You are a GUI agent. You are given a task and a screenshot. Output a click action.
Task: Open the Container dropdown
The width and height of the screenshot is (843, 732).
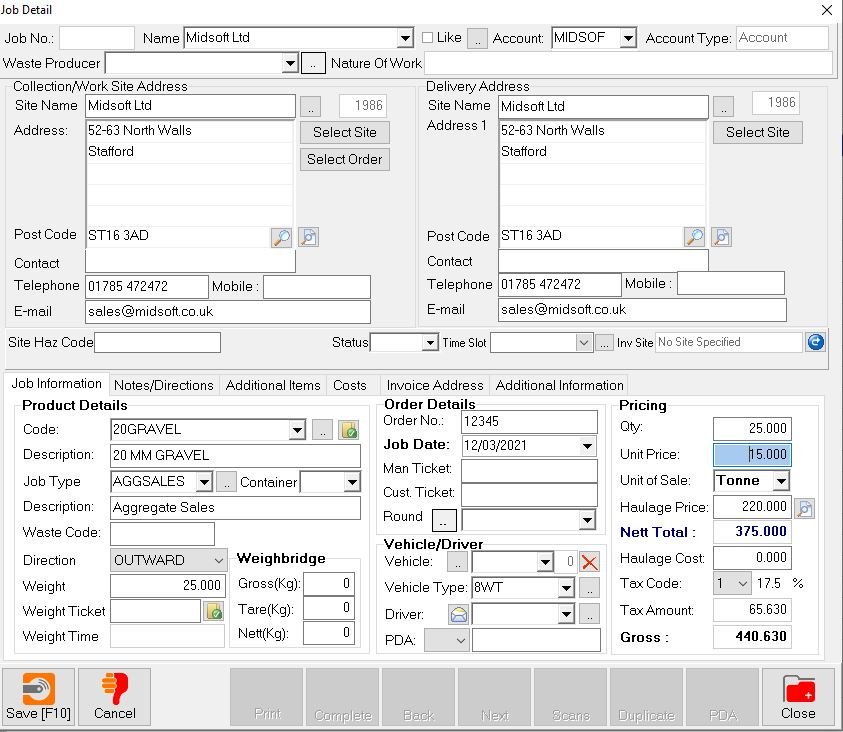click(x=352, y=482)
